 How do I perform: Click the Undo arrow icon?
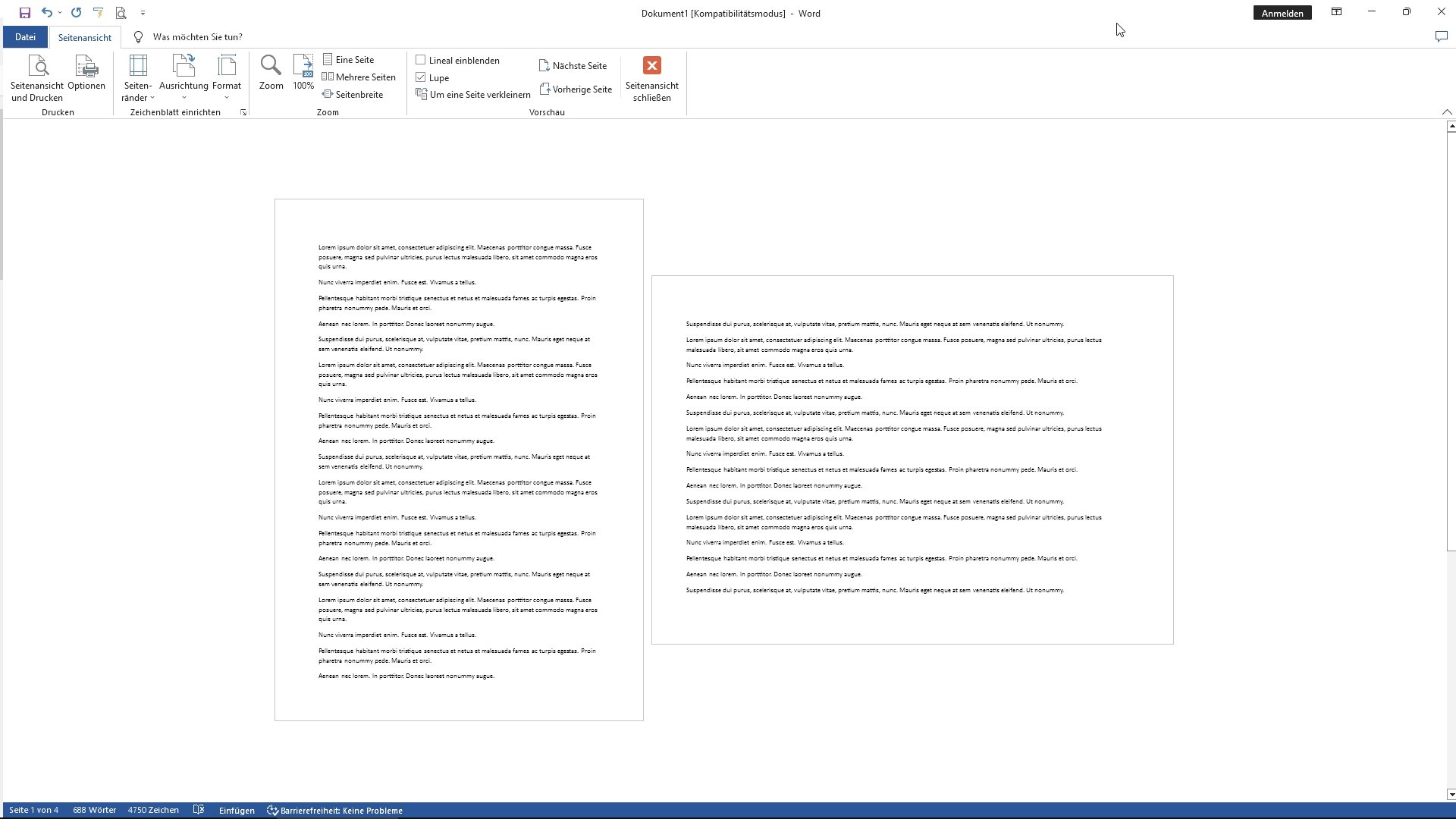(x=46, y=13)
